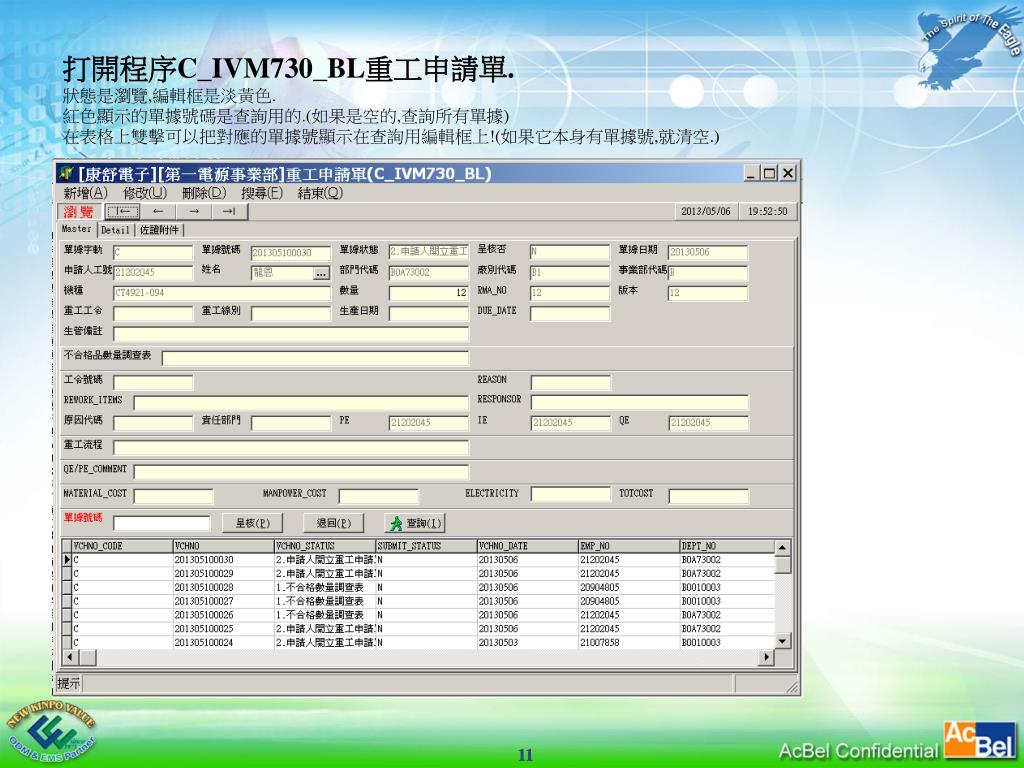Switch to the Detail tab
Image resolution: width=1024 pixels, height=768 pixels.
pyautogui.click(x=116, y=230)
